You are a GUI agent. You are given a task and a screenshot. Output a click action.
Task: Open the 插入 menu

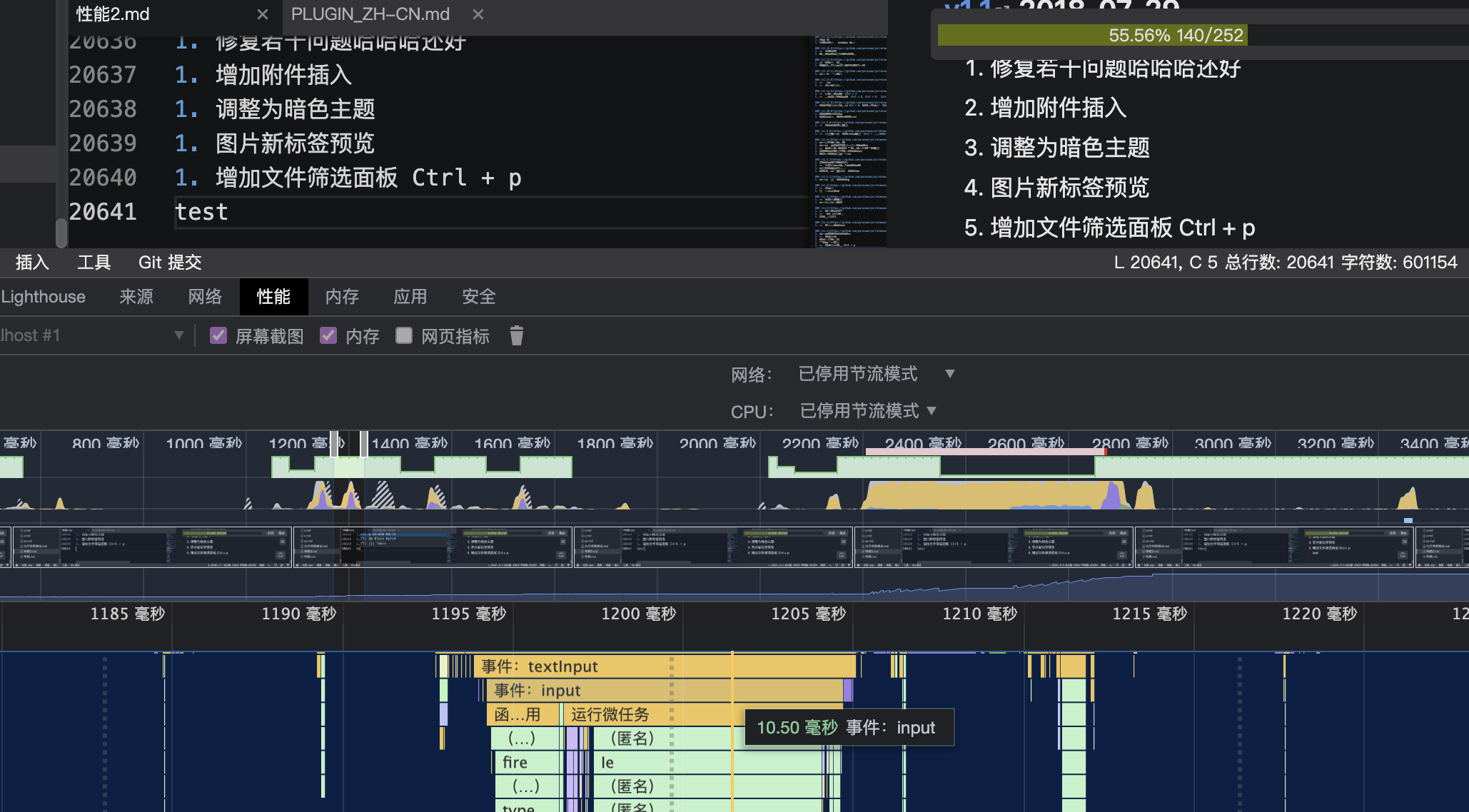click(x=32, y=263)
